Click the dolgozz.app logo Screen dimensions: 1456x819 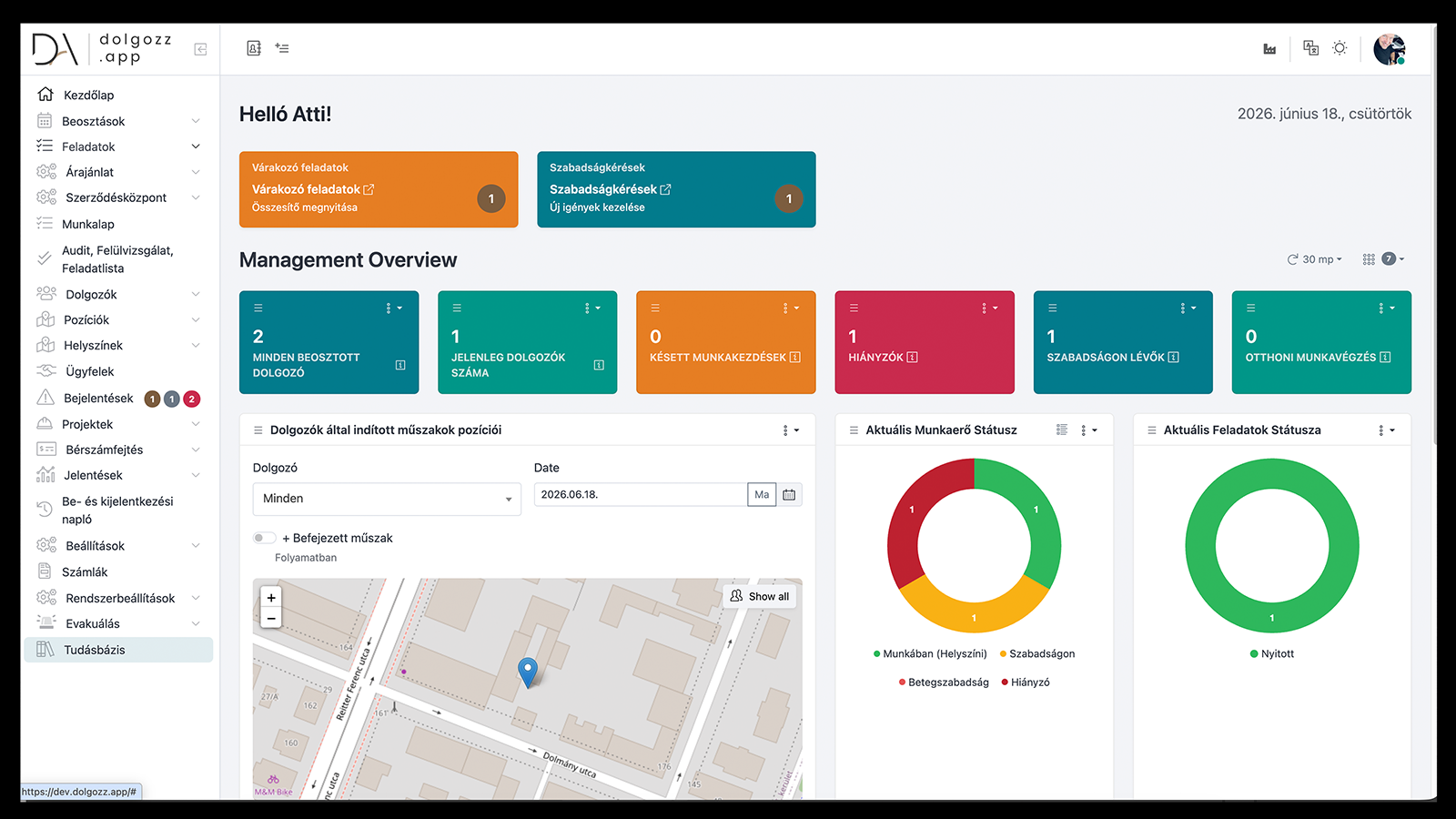101,48
